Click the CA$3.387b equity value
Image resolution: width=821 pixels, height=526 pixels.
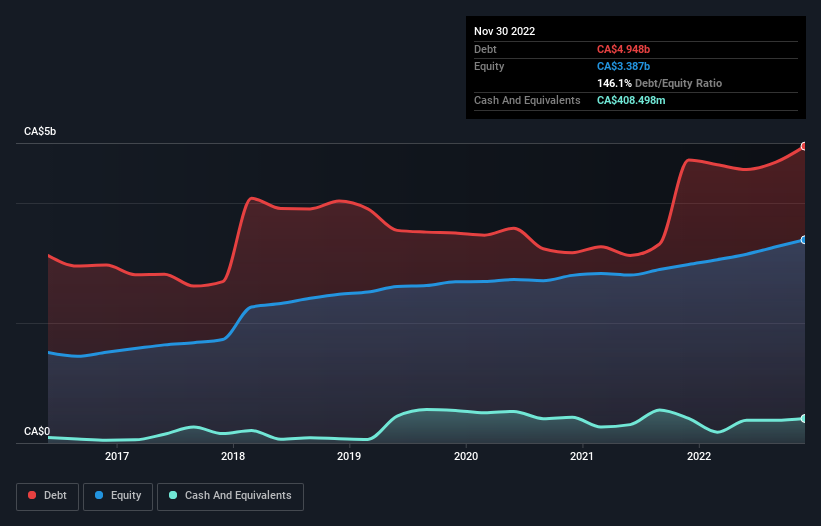(623, 66)
